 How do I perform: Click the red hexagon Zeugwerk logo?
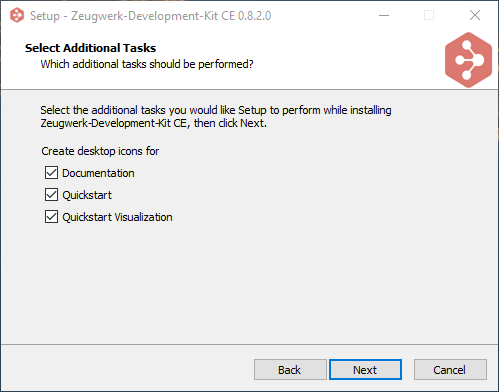468,60
